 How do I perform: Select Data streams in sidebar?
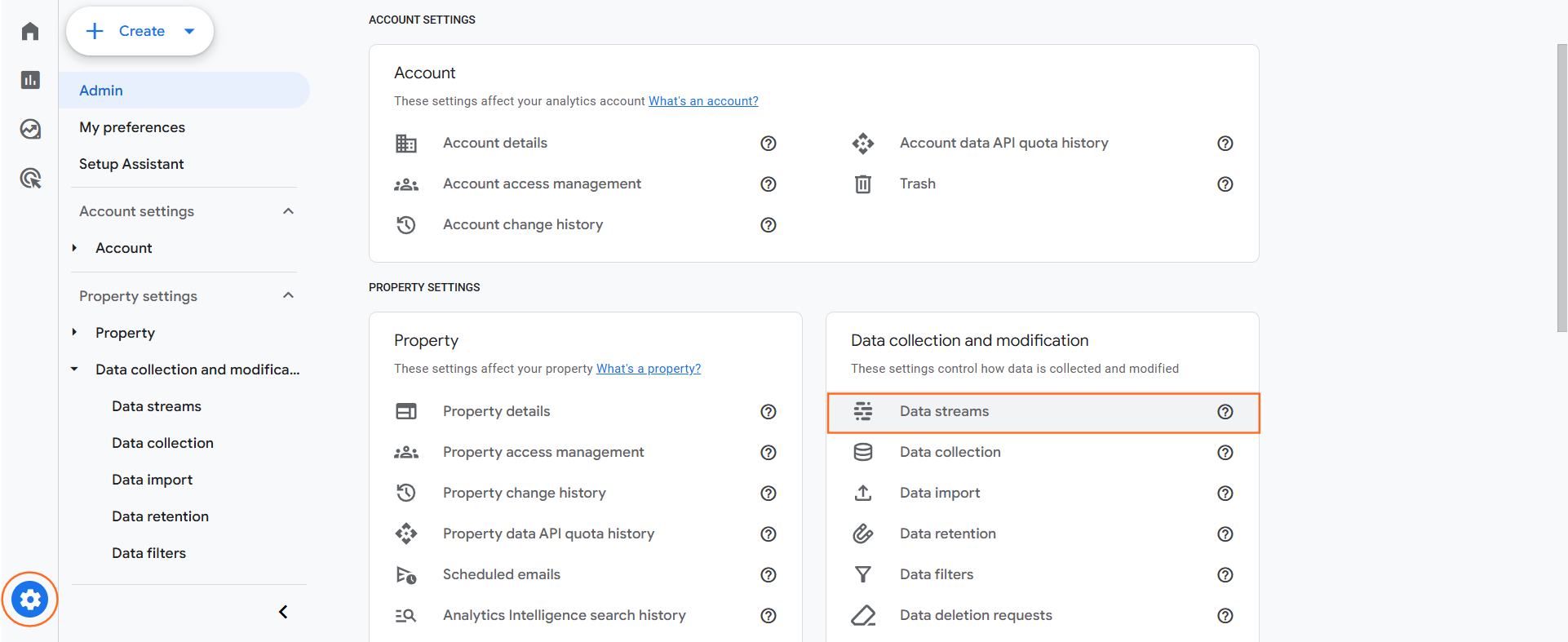pyautogui.click(x=157, y=406)
